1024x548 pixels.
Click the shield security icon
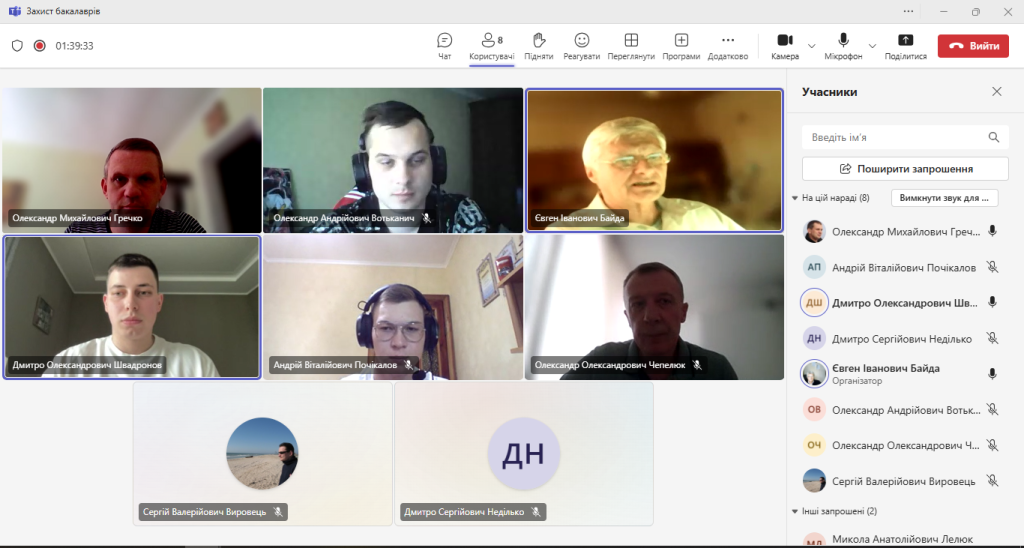tap(17, 46)
